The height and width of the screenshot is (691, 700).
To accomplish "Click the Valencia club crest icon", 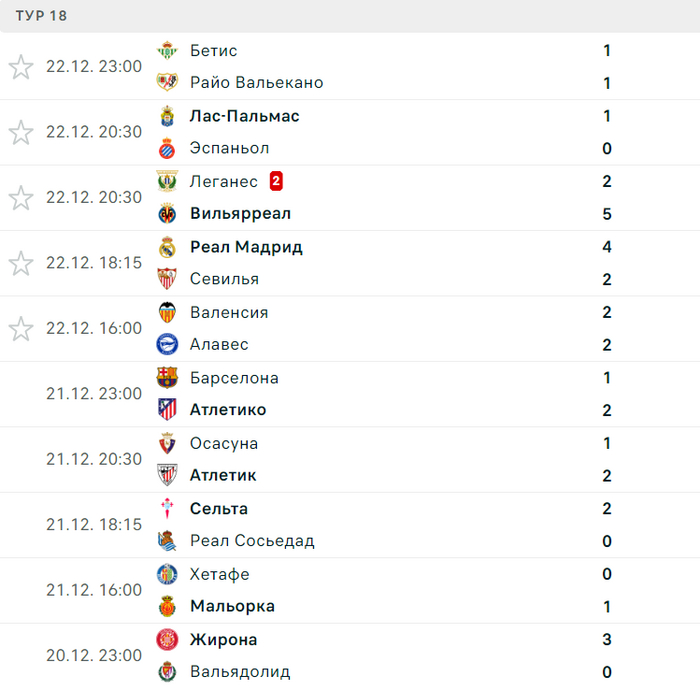I will tap(167, 312).
